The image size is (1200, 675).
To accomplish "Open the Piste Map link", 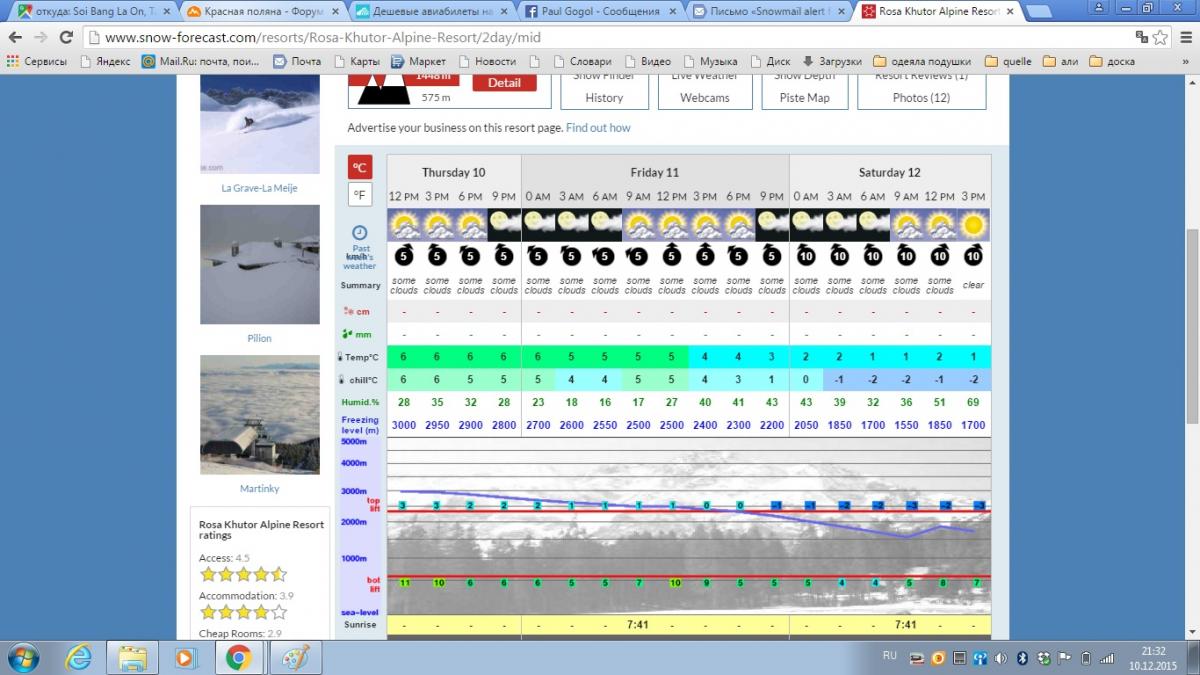I will pos(805,98).
